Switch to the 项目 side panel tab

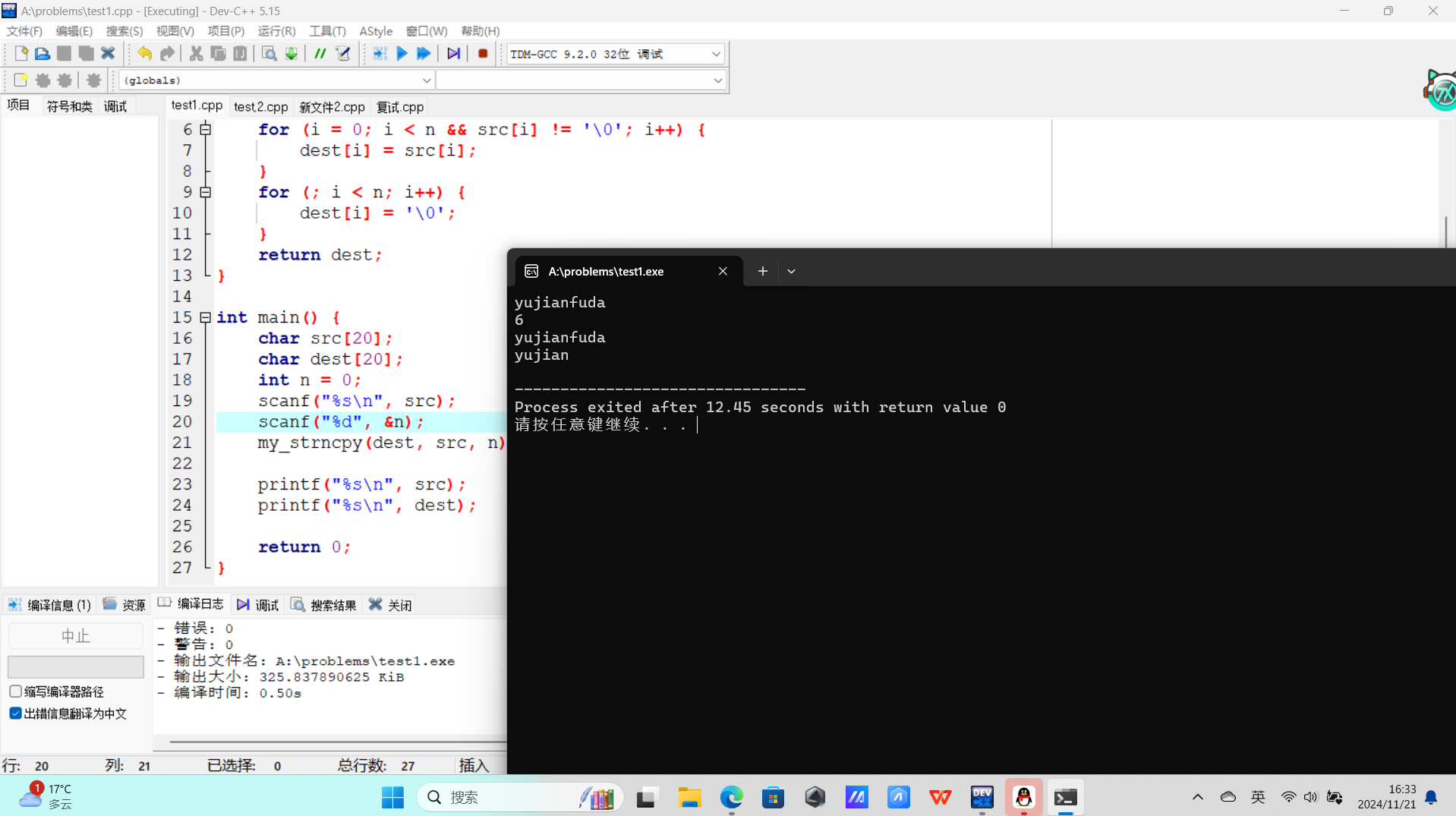[x=18, y=106]
